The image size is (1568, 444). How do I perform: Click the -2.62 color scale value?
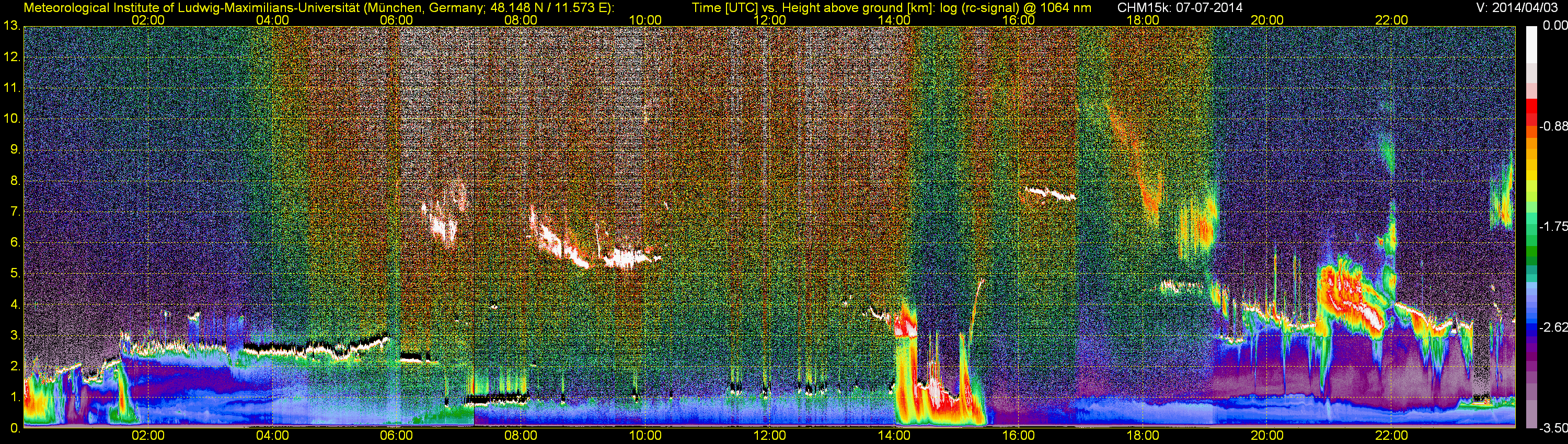click(x=1553, y=328)
